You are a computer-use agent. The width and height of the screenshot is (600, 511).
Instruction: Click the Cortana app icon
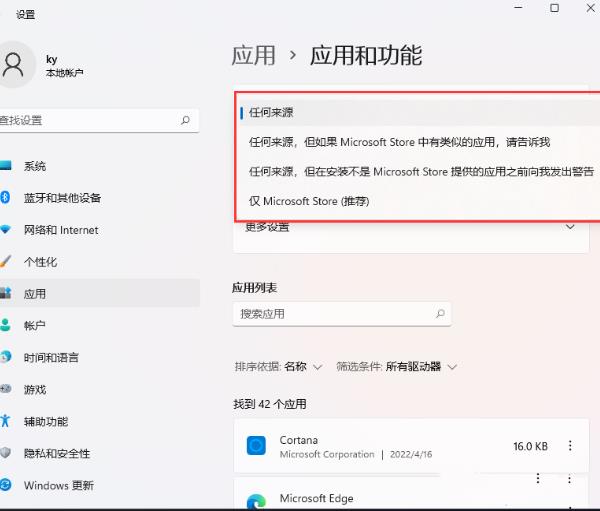(x=256, y=446)
